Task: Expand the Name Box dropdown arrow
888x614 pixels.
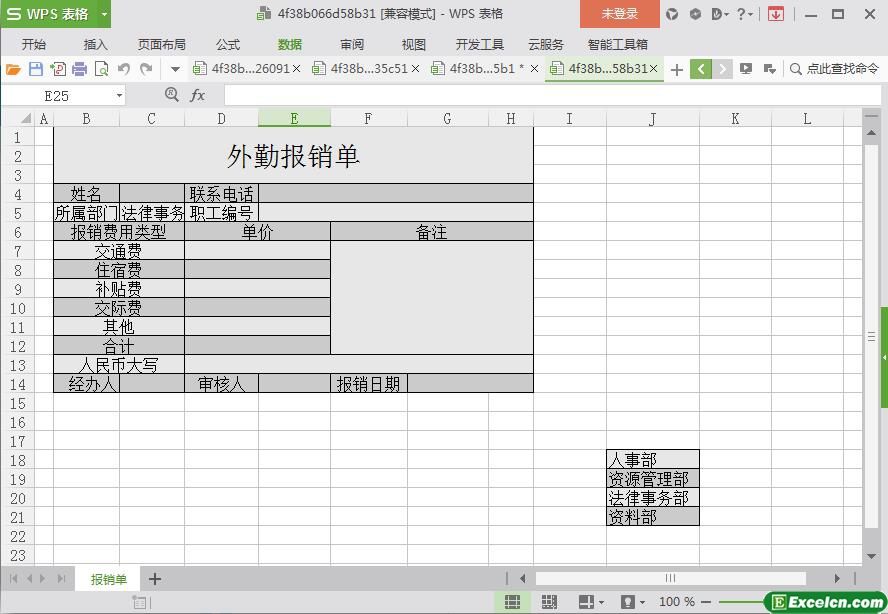Action: [x=119, y=95]
